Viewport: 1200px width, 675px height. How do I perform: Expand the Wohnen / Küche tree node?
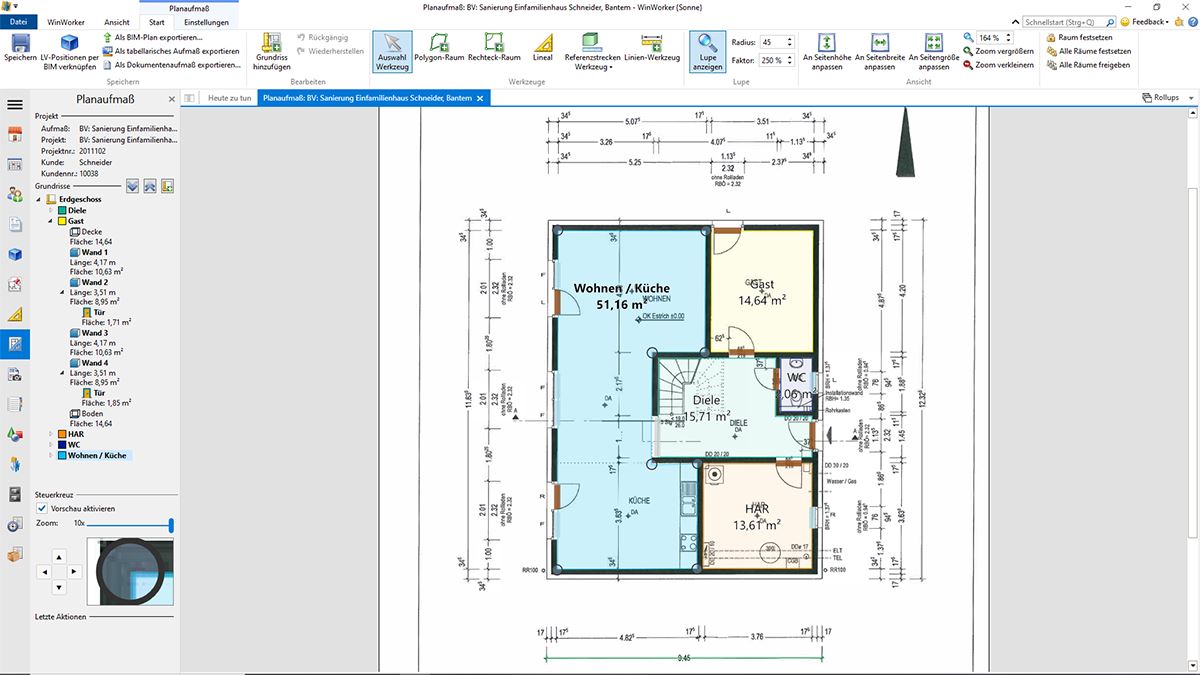(50, 455)
